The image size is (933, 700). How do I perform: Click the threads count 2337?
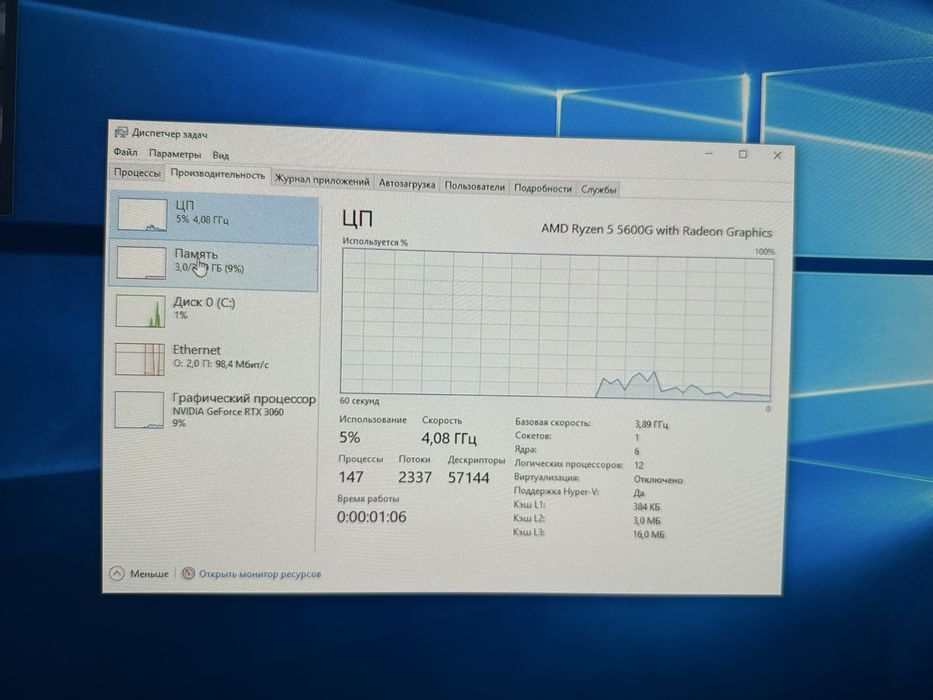(415, 477)
